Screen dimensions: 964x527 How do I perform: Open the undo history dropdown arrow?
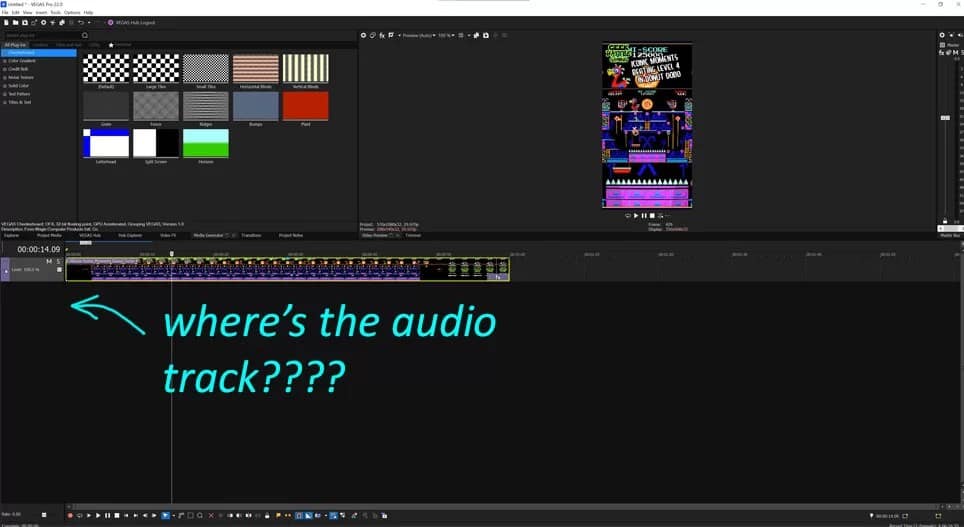(89, 23)
